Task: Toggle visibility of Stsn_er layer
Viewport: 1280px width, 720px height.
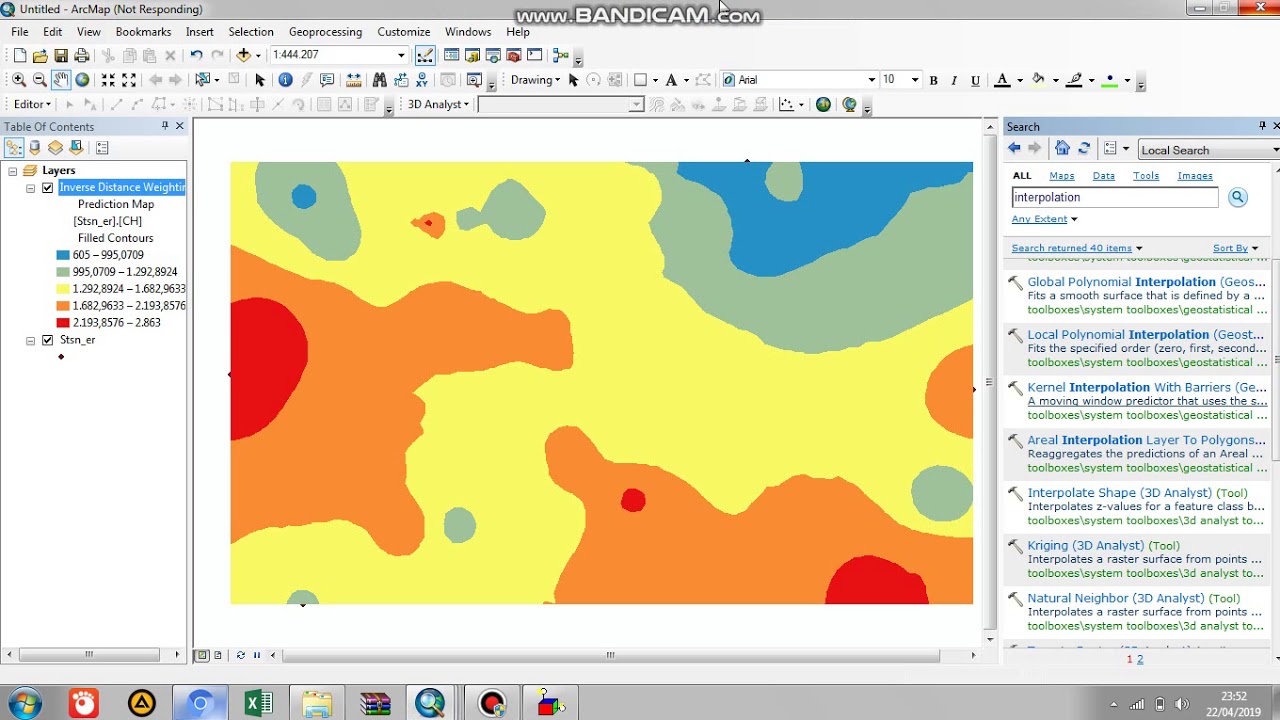Action: (47, 340)
